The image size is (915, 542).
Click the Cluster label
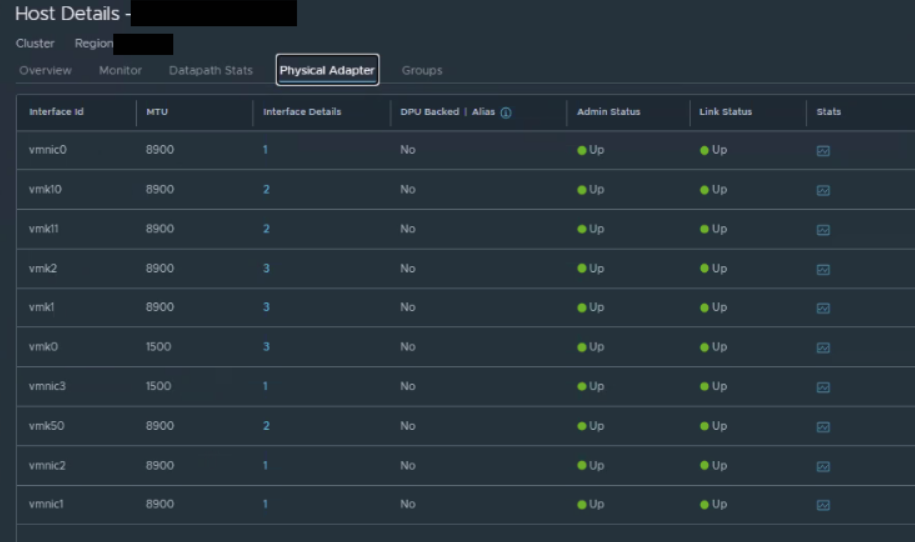35,43
